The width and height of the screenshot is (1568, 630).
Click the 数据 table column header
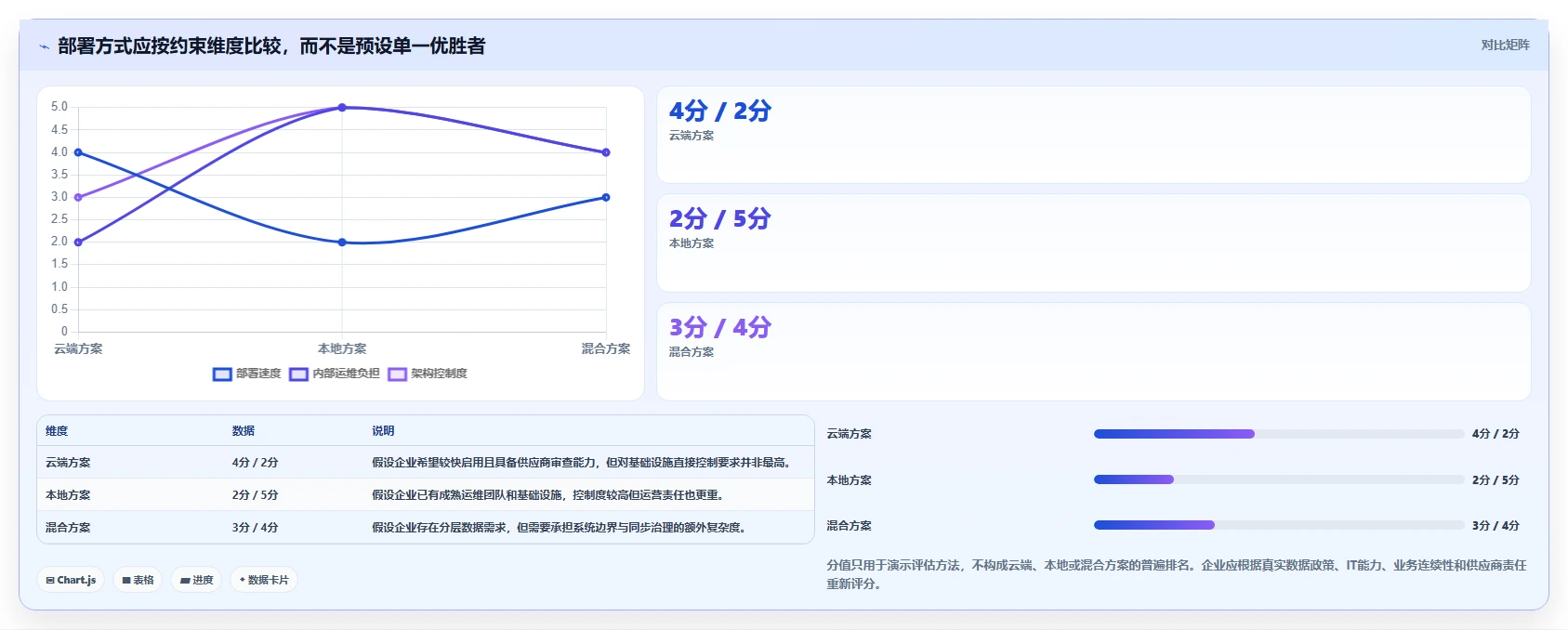[244, 431]
